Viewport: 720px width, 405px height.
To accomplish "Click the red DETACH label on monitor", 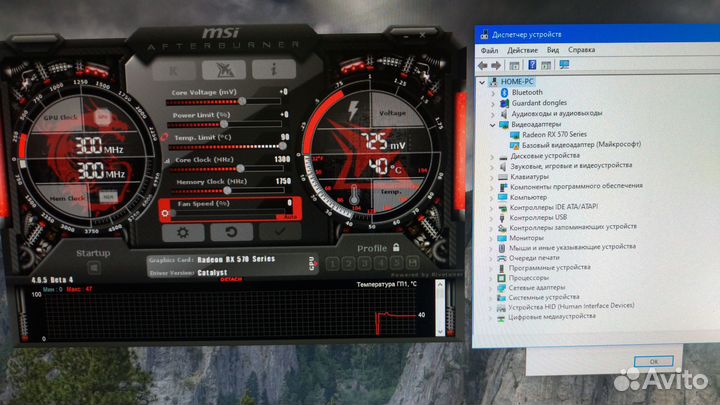I will pyautogui.click(x=231, y=279).
